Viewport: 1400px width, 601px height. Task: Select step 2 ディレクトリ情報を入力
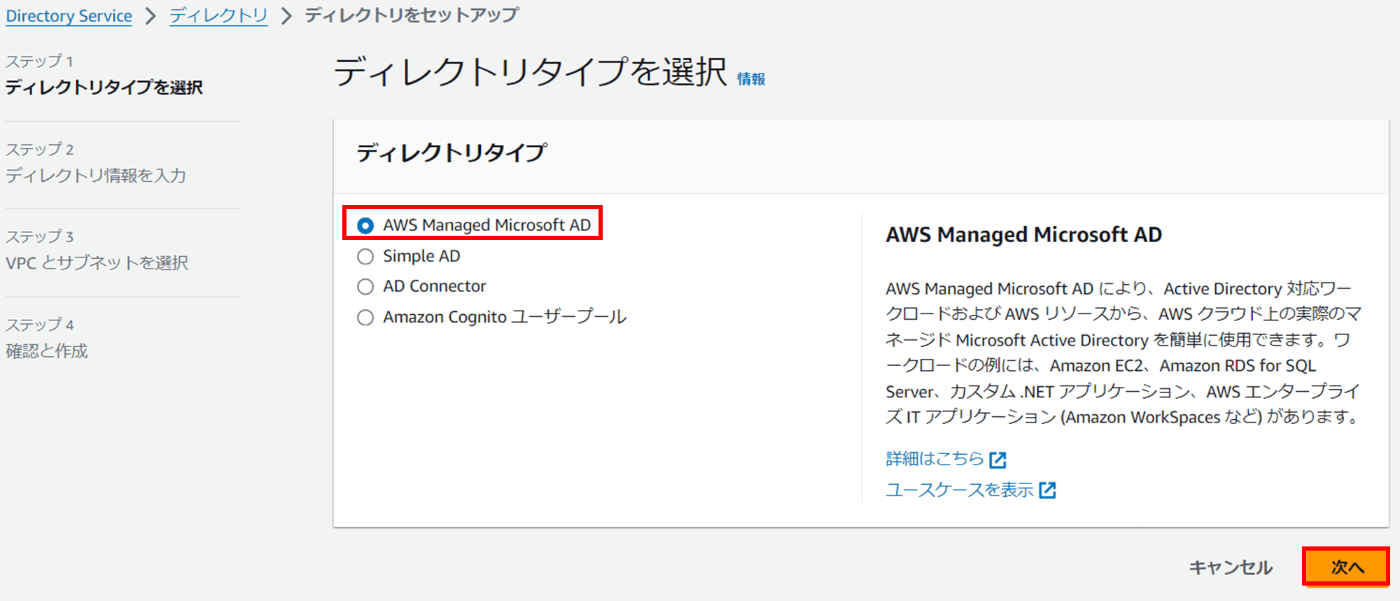[96, 175]
